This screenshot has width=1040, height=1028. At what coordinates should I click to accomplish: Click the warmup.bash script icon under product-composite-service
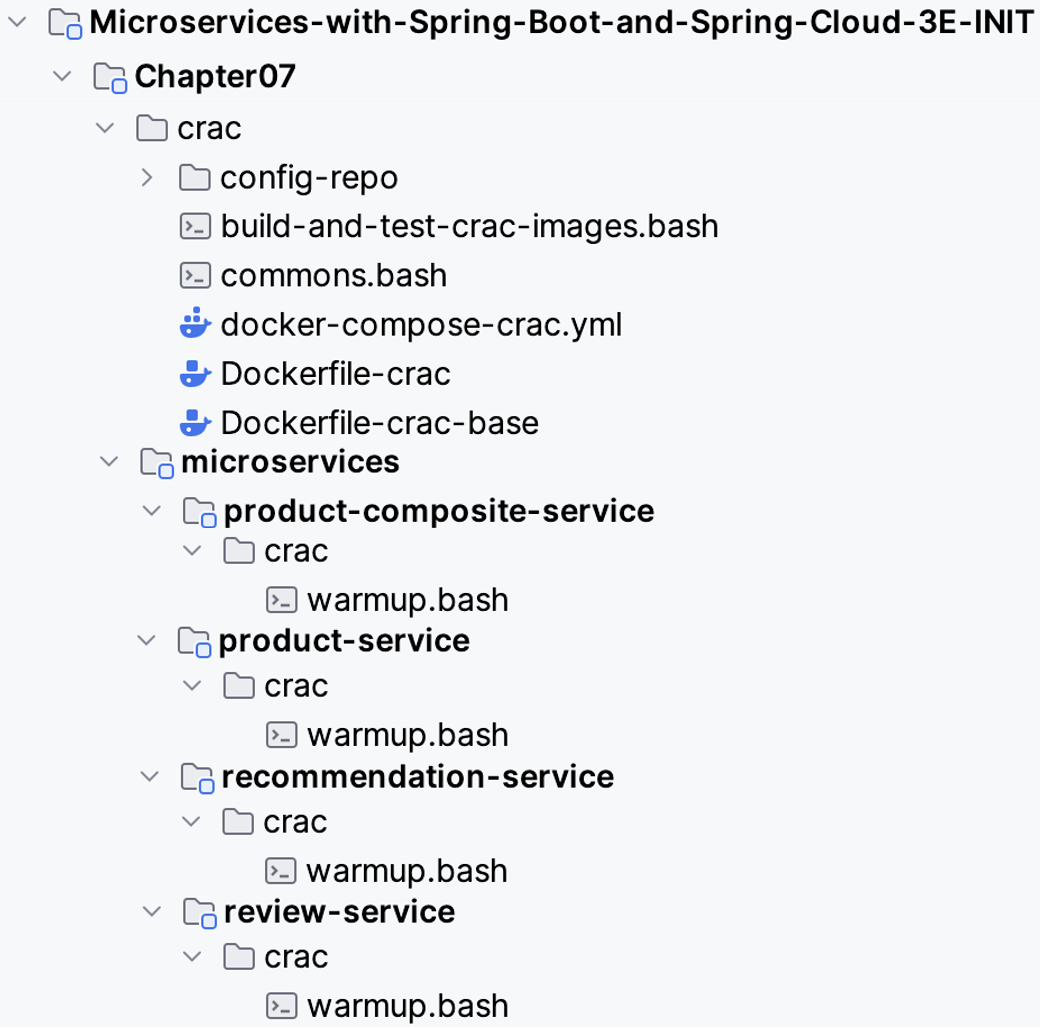click(281, 600)
